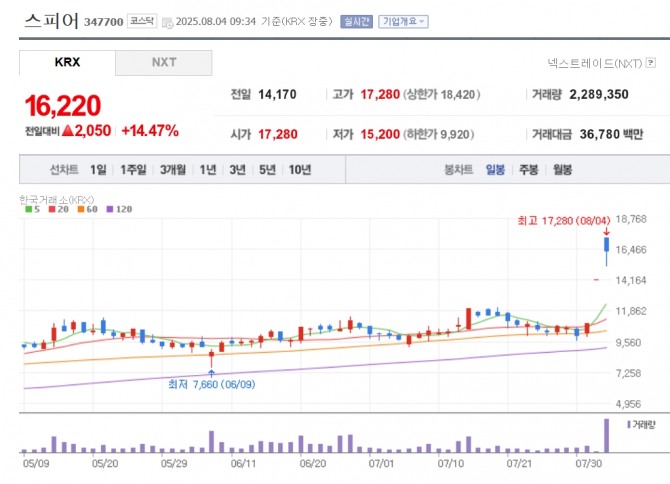The width and height of the screenshot is (670, 484).
Task: Click the 거래량 legend in volume chart
Action: click(x=641, y=425)
